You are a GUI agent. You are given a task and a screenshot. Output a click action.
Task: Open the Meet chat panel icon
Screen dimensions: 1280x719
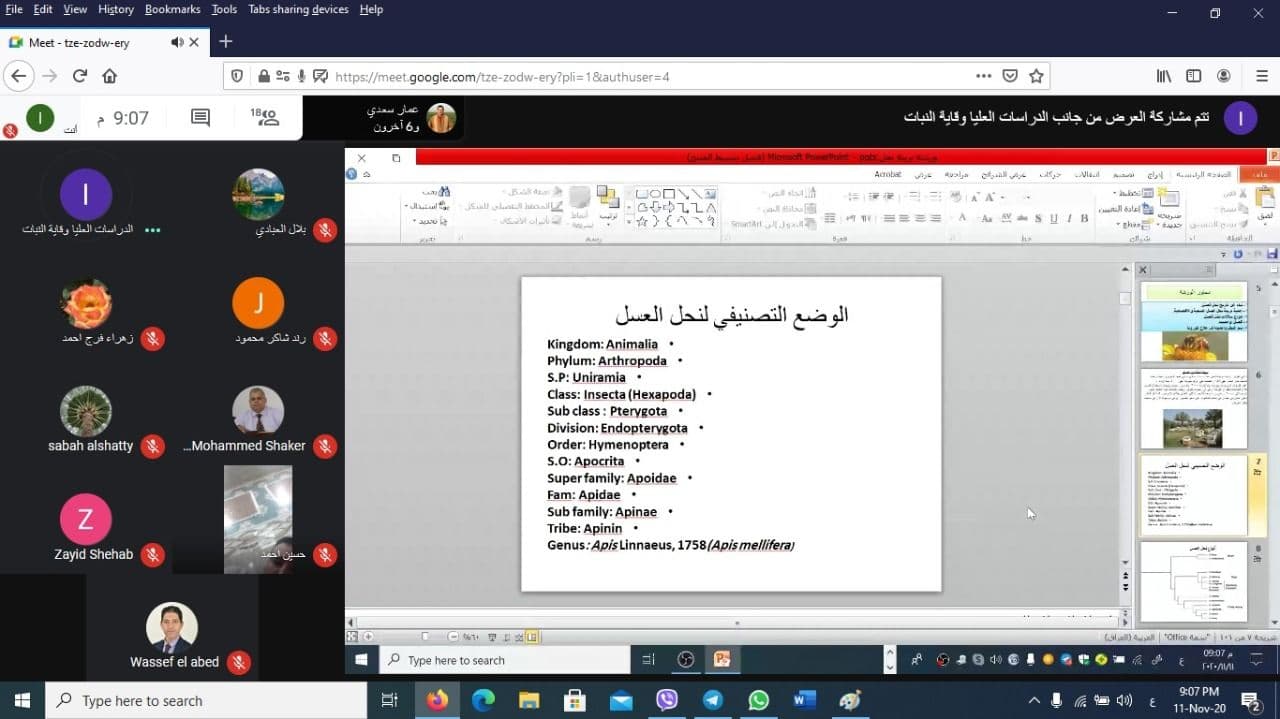(200, 118)
